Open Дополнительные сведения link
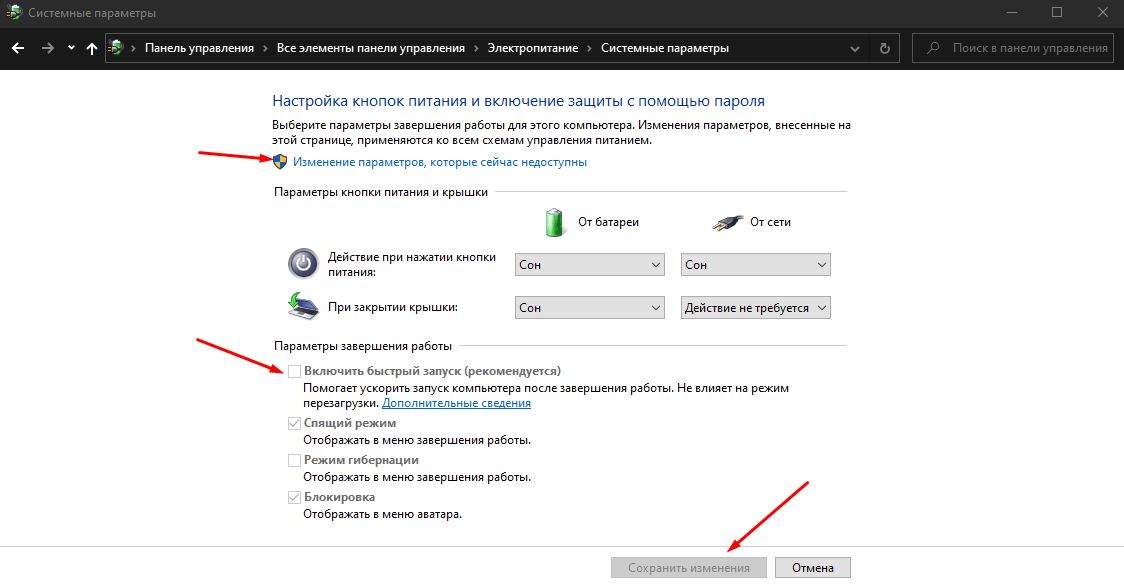This screenshot has height=586, width=1124. [x=456, y=403]
